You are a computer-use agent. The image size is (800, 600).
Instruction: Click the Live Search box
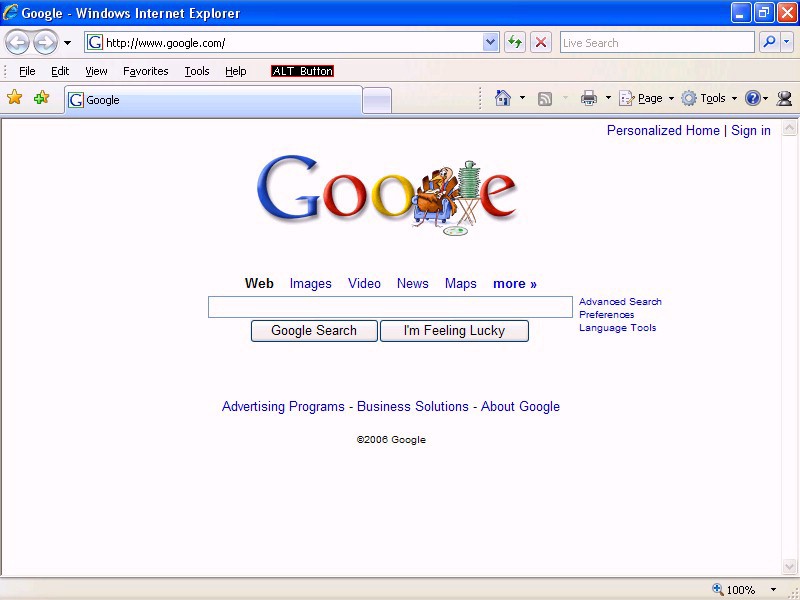657,42
